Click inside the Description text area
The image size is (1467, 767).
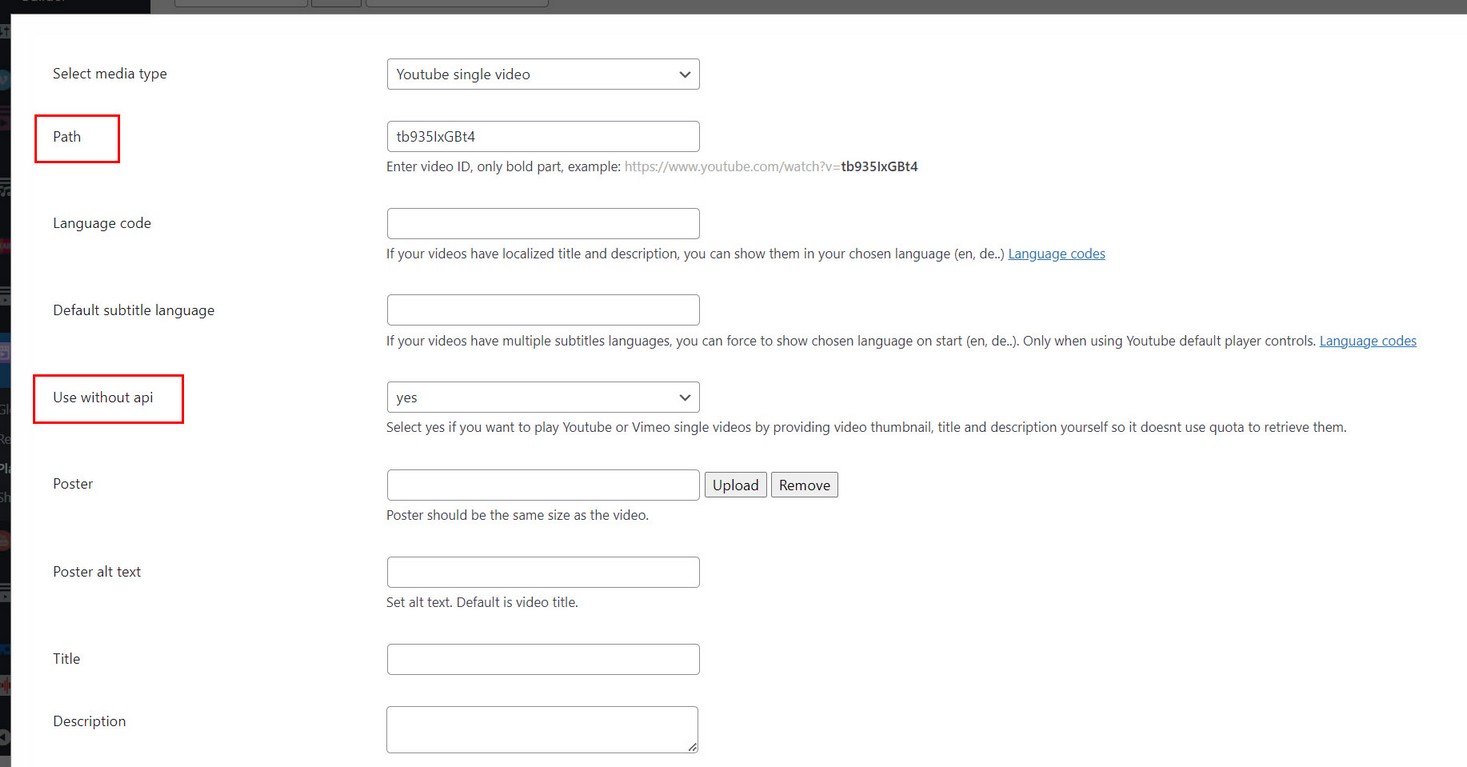[x=540, y=729]
